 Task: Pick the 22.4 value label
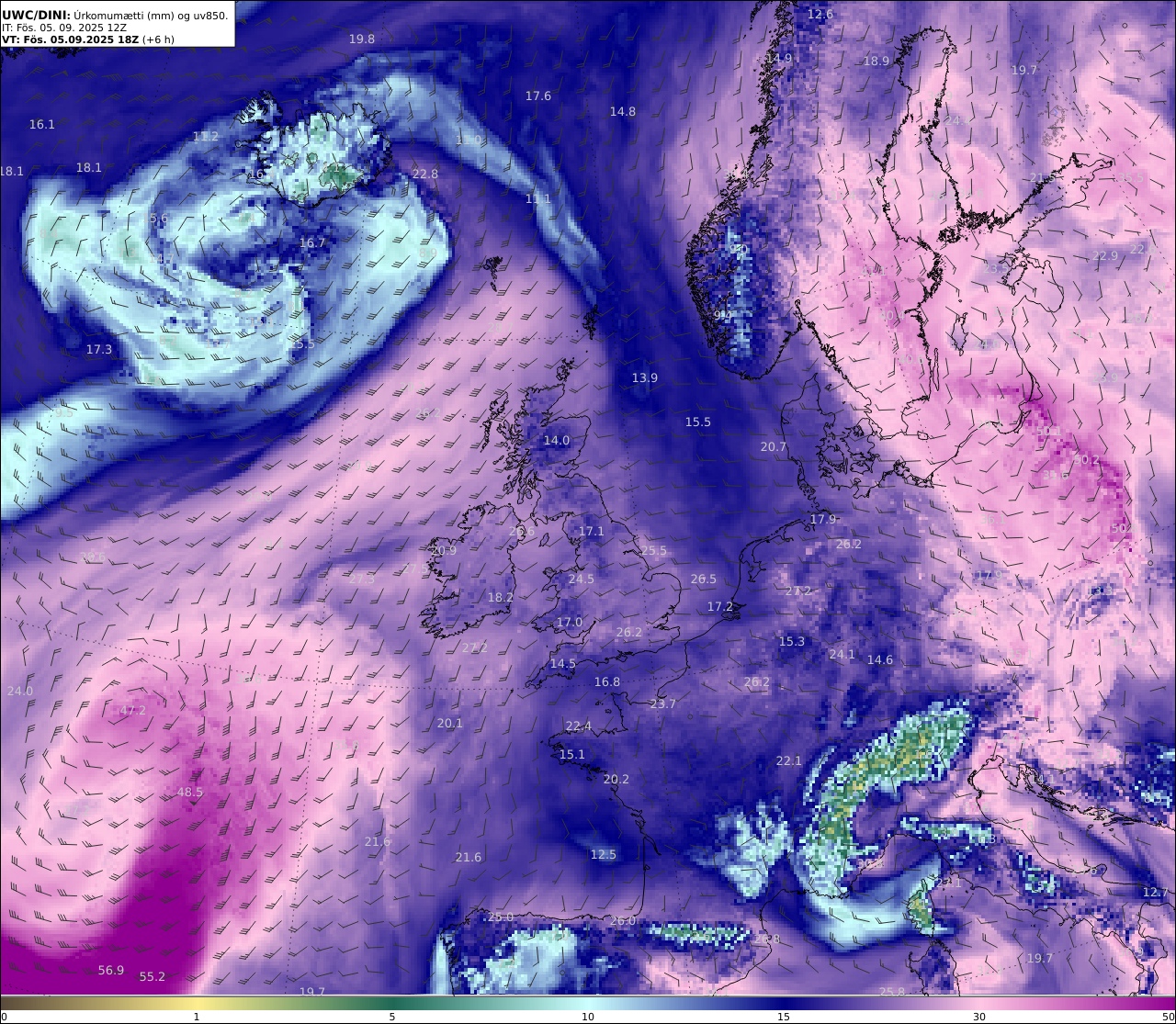pos(579,726)
